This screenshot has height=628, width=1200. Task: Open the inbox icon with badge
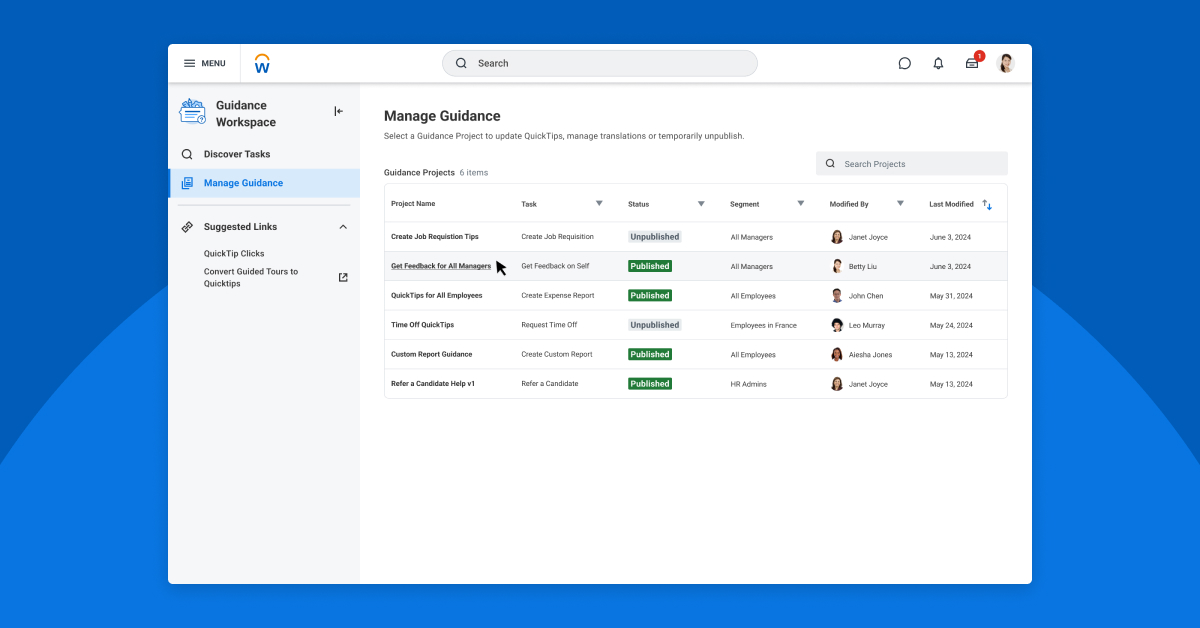point(971,63)
